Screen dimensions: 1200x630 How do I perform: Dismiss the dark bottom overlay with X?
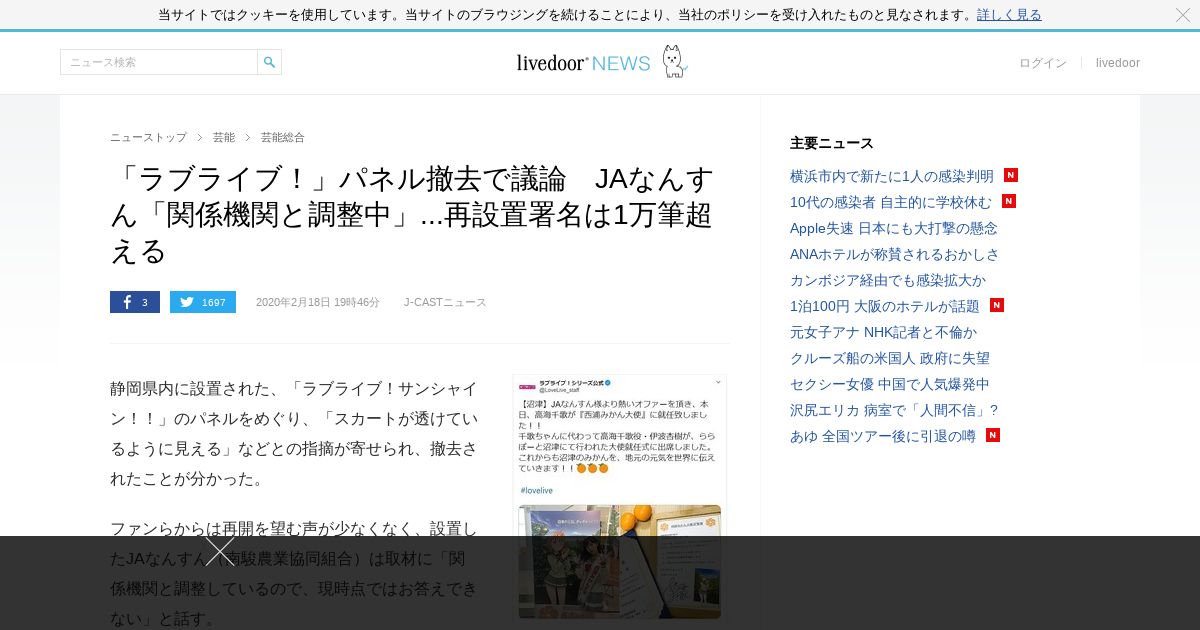220,551
